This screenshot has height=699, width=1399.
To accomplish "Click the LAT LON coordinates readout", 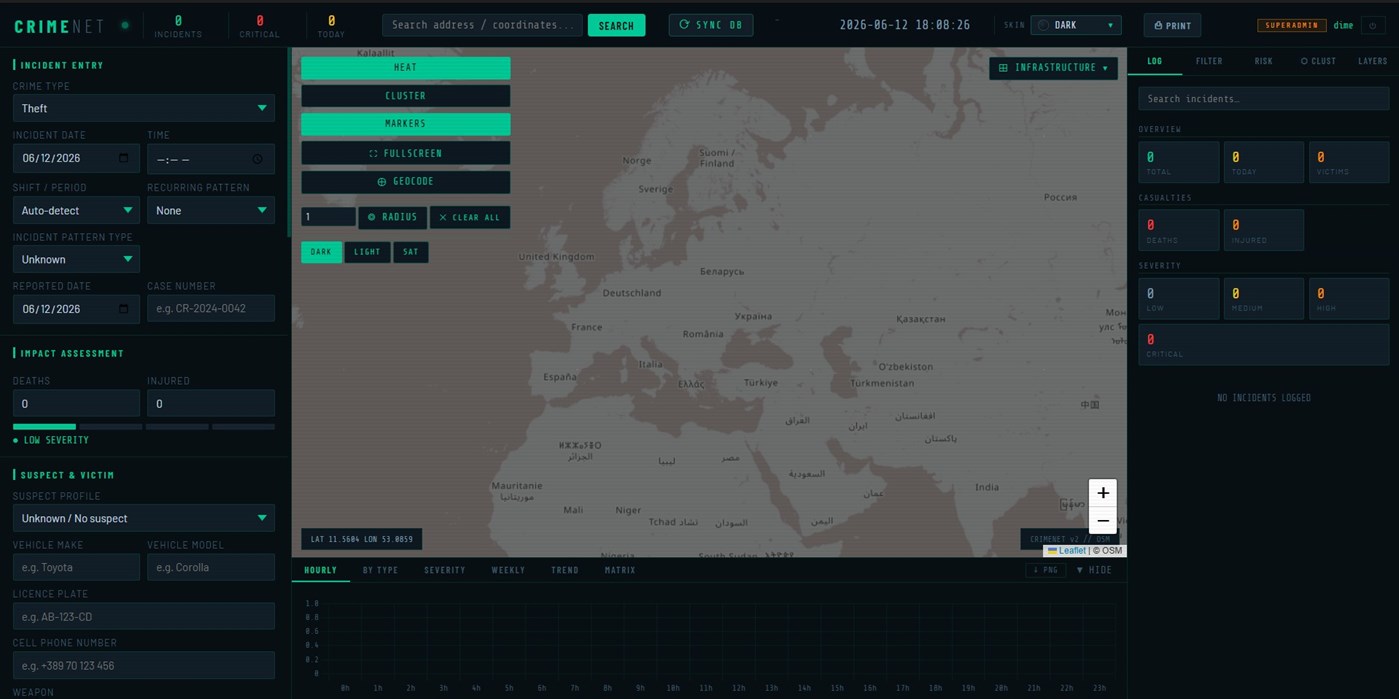I will [361, 539].
